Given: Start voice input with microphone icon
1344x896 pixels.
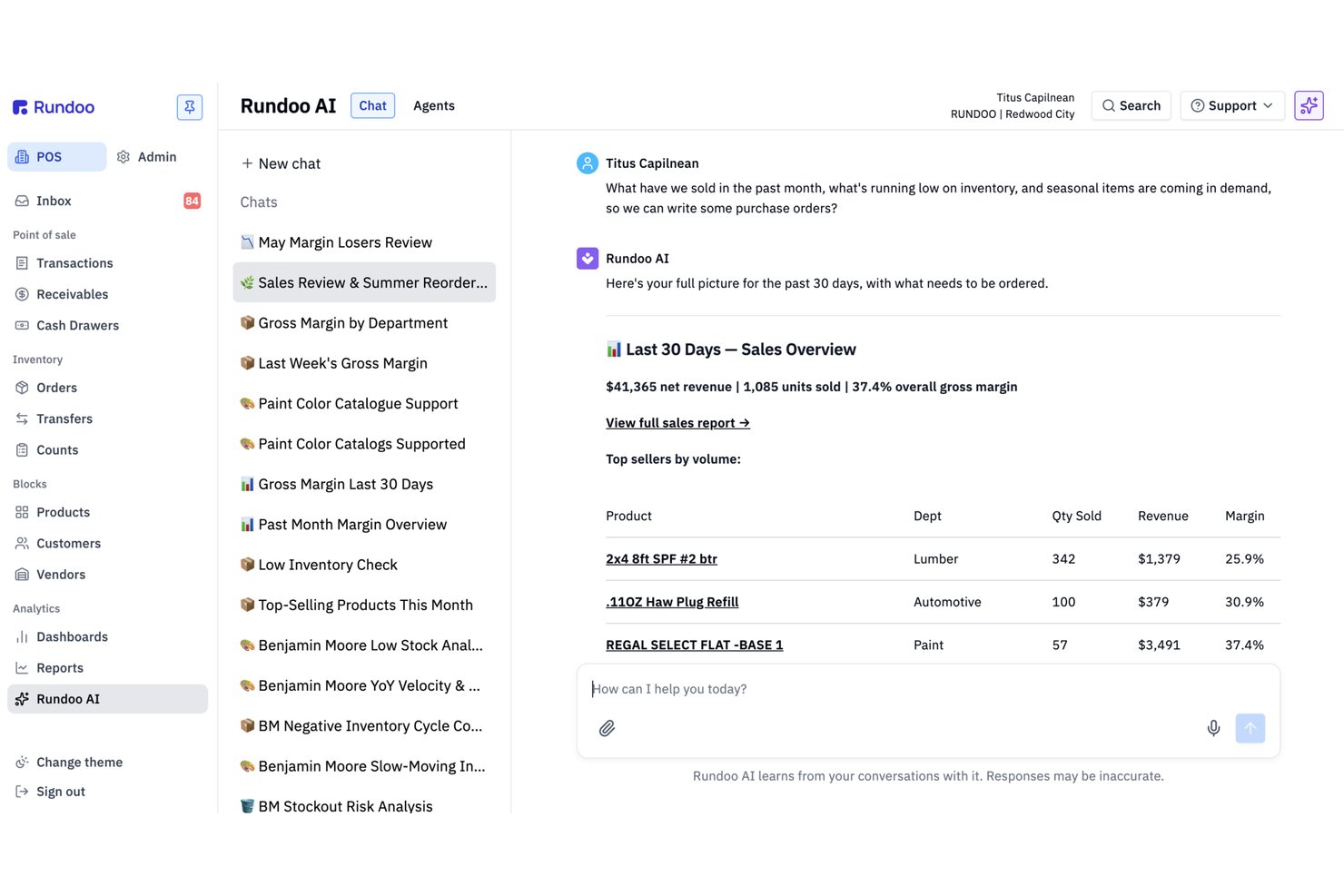Looking at the screenshot, I should (x=1213, y=728).
